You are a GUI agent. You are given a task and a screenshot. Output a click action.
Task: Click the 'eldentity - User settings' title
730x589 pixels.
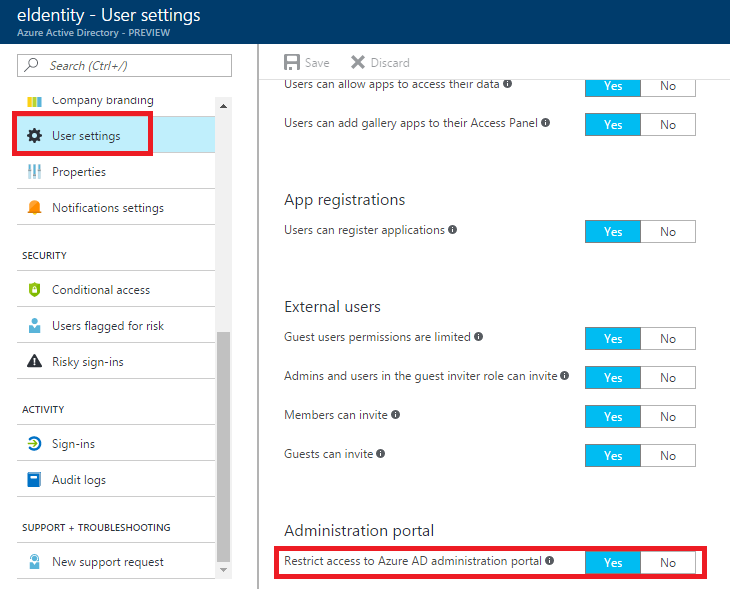pos(108,15)
